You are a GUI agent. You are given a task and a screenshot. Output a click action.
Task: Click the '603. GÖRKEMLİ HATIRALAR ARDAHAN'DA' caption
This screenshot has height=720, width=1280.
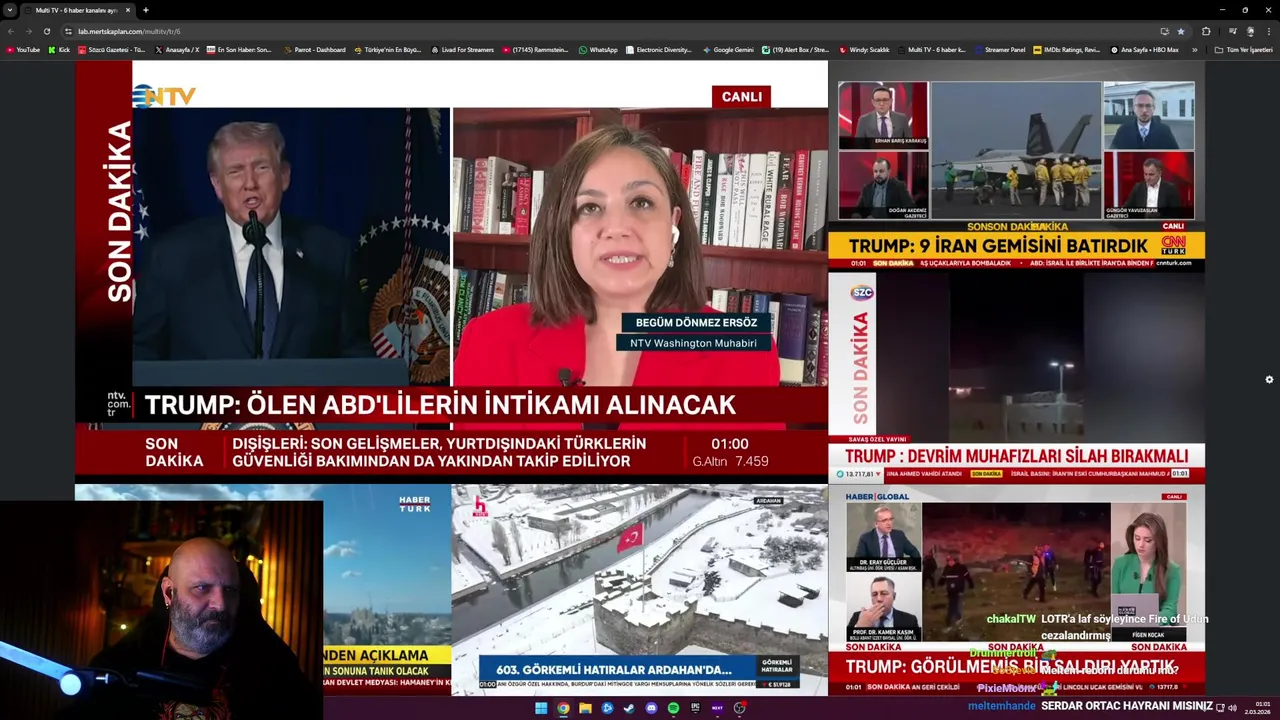[613, 669]
